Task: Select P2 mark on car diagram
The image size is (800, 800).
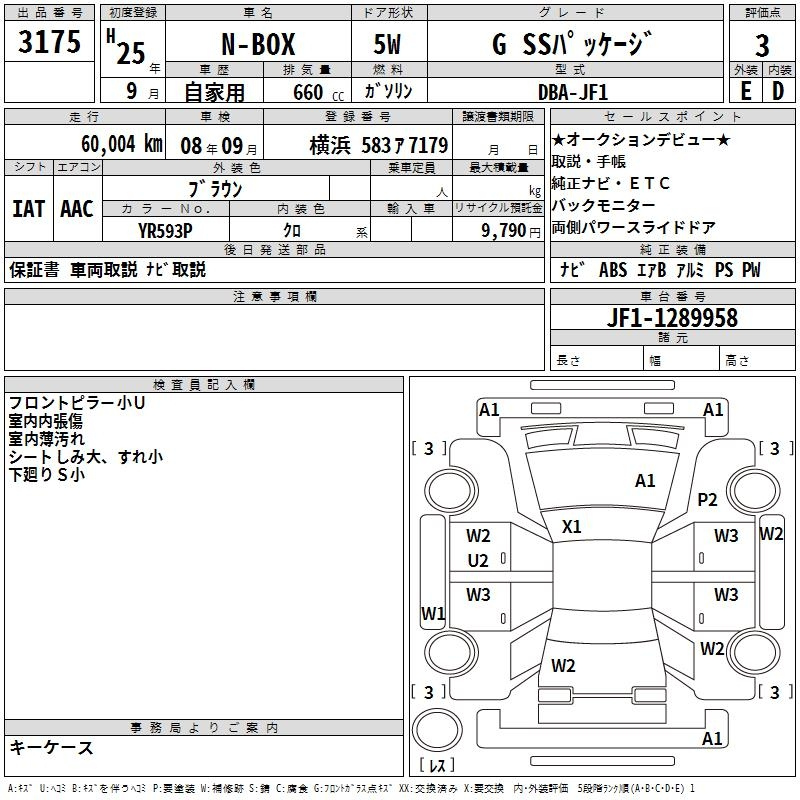Action: coord(707,499)
